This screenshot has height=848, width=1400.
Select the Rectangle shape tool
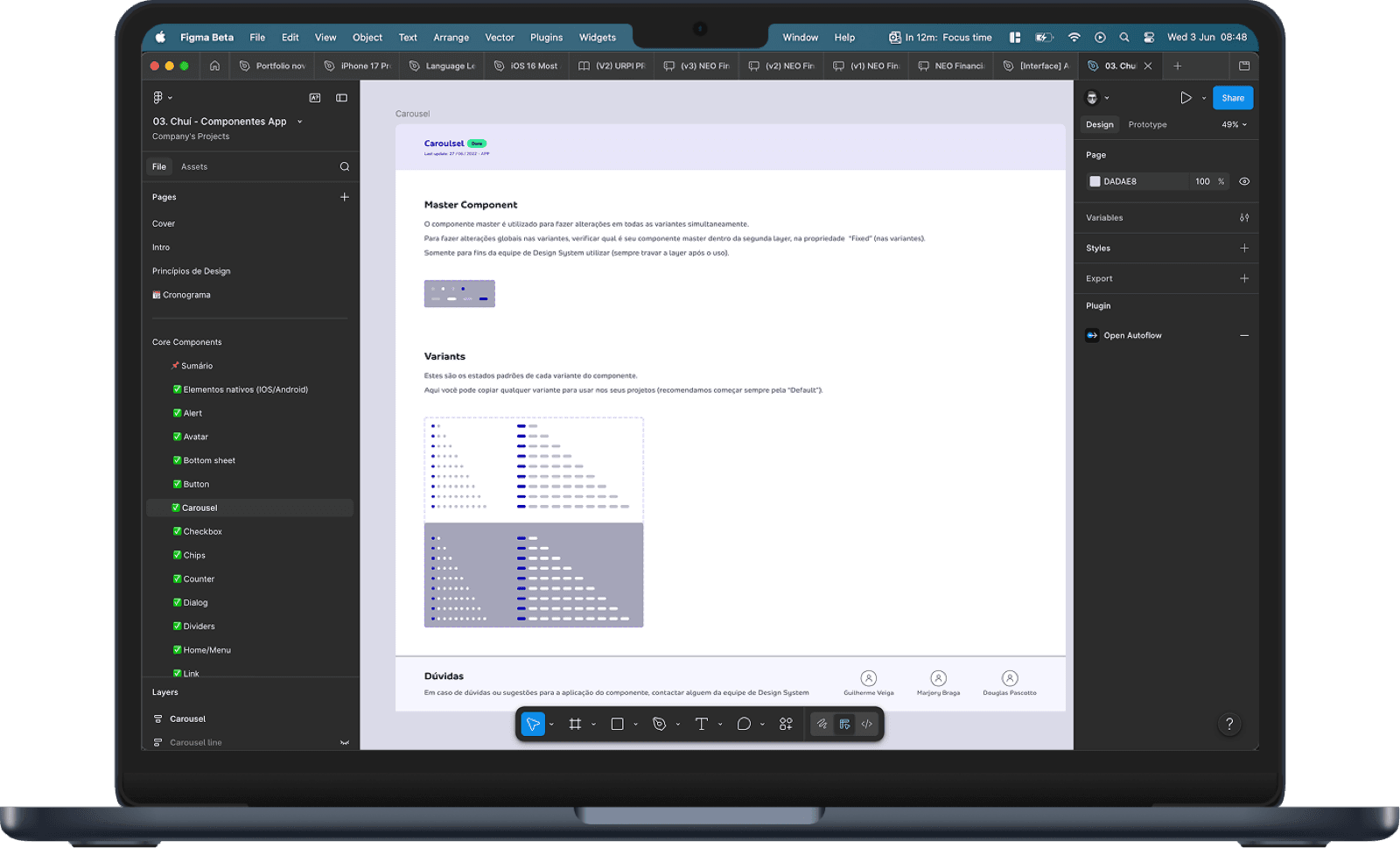617,724
